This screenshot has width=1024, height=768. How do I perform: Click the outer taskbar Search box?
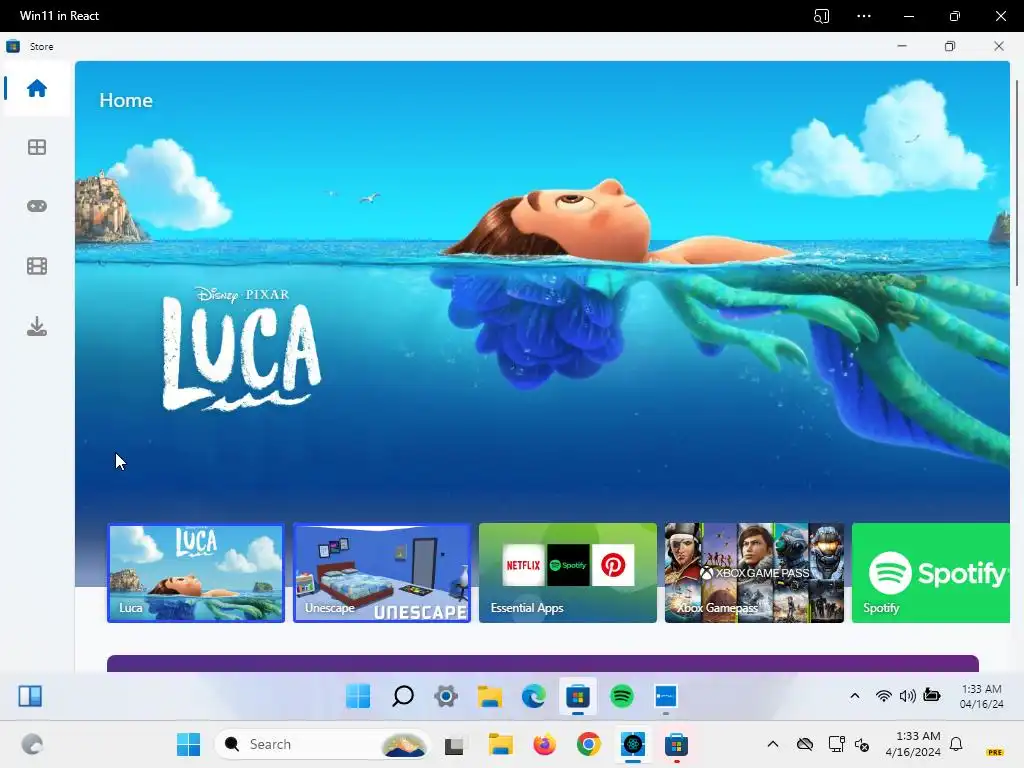click(x=323, y=744)
